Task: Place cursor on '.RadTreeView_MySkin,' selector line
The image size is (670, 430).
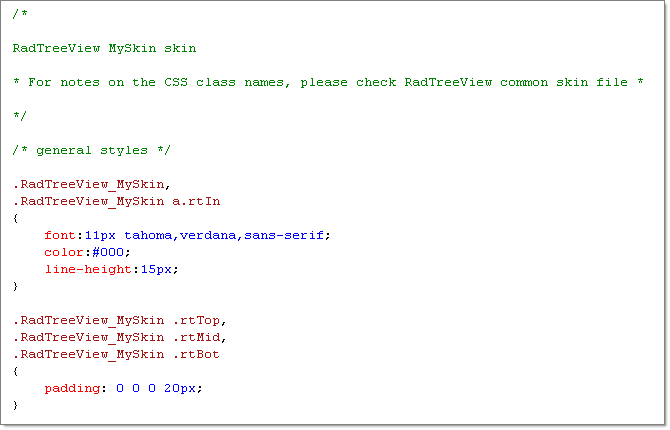Action: 91,185
